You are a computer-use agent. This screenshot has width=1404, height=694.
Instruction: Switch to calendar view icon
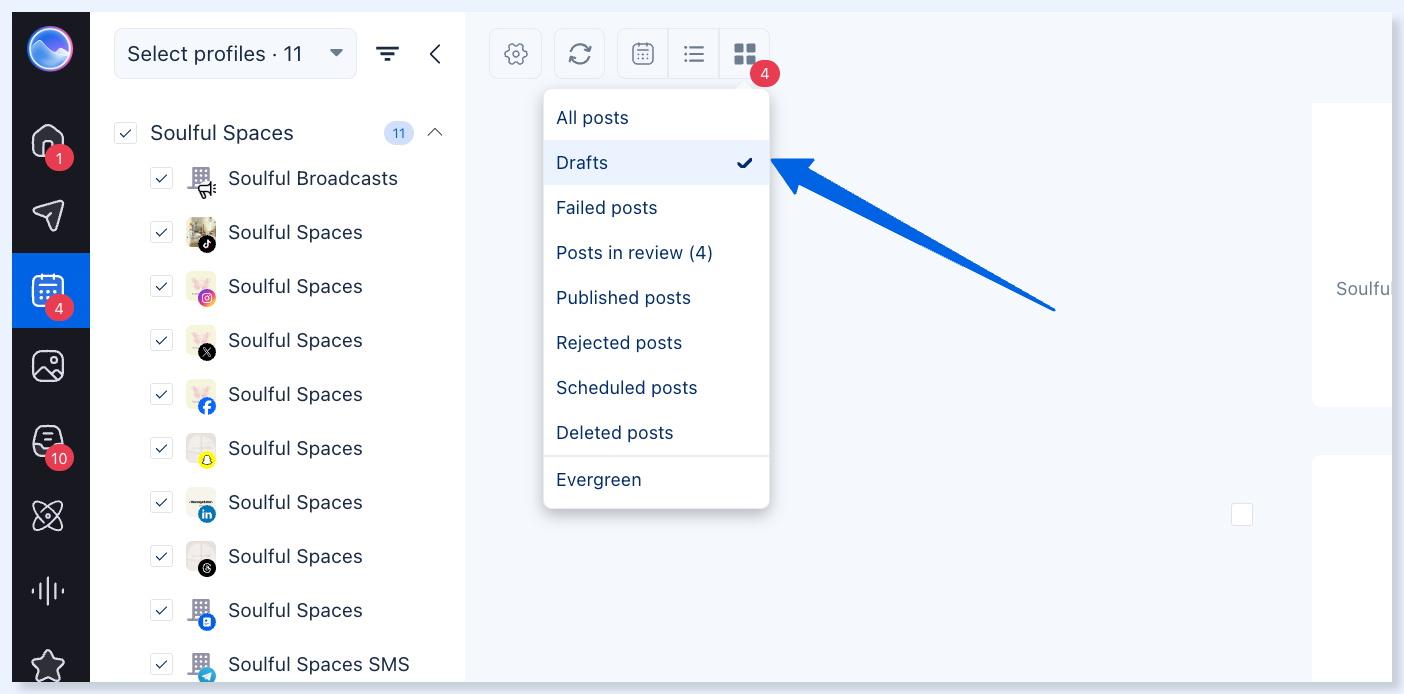[x=643, y=54]
